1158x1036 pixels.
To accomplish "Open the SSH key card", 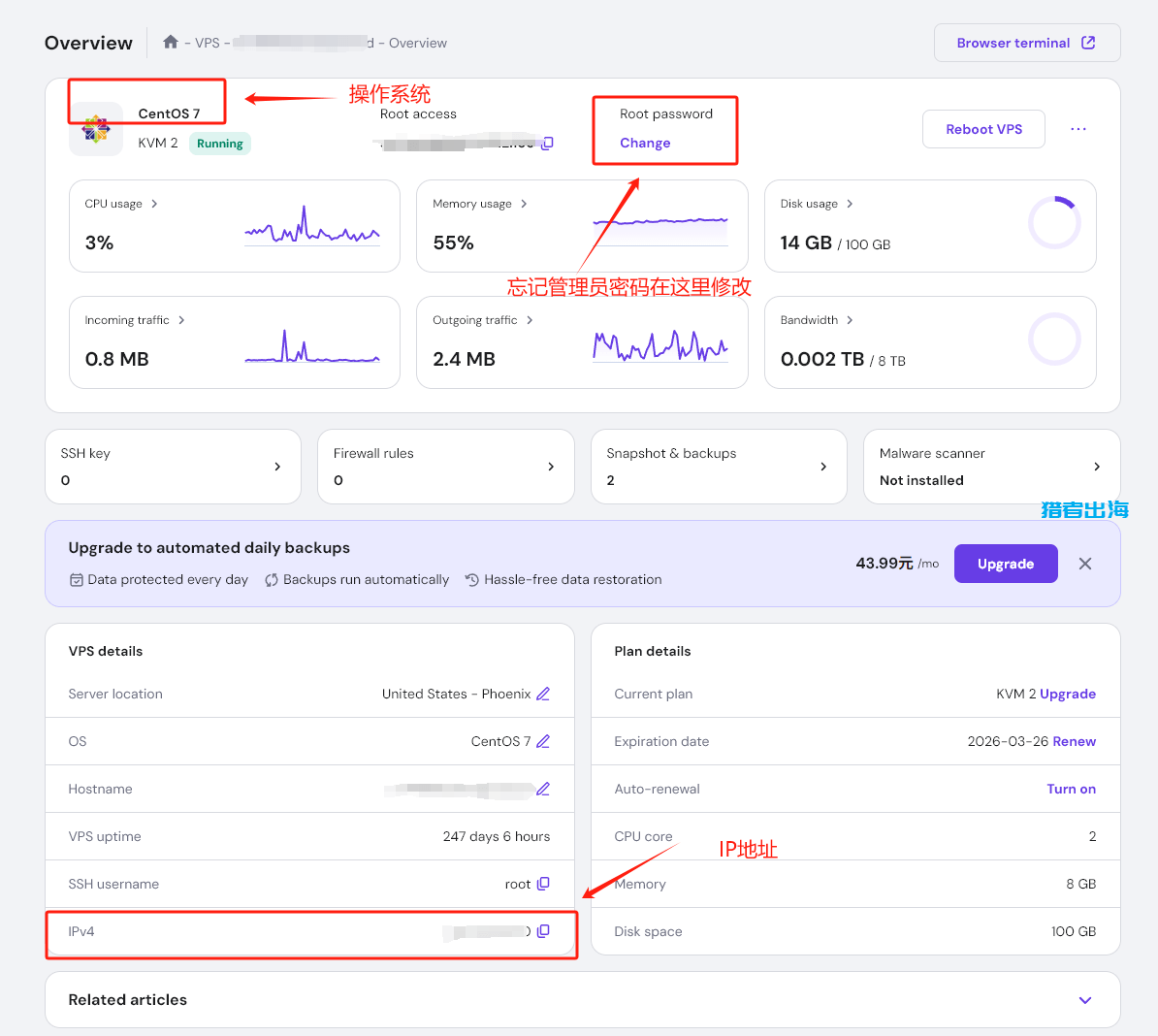I will tap(173, 467).
